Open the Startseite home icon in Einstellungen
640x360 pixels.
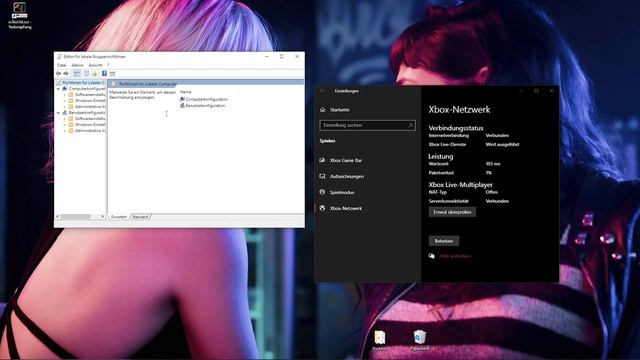coord(323,109)
